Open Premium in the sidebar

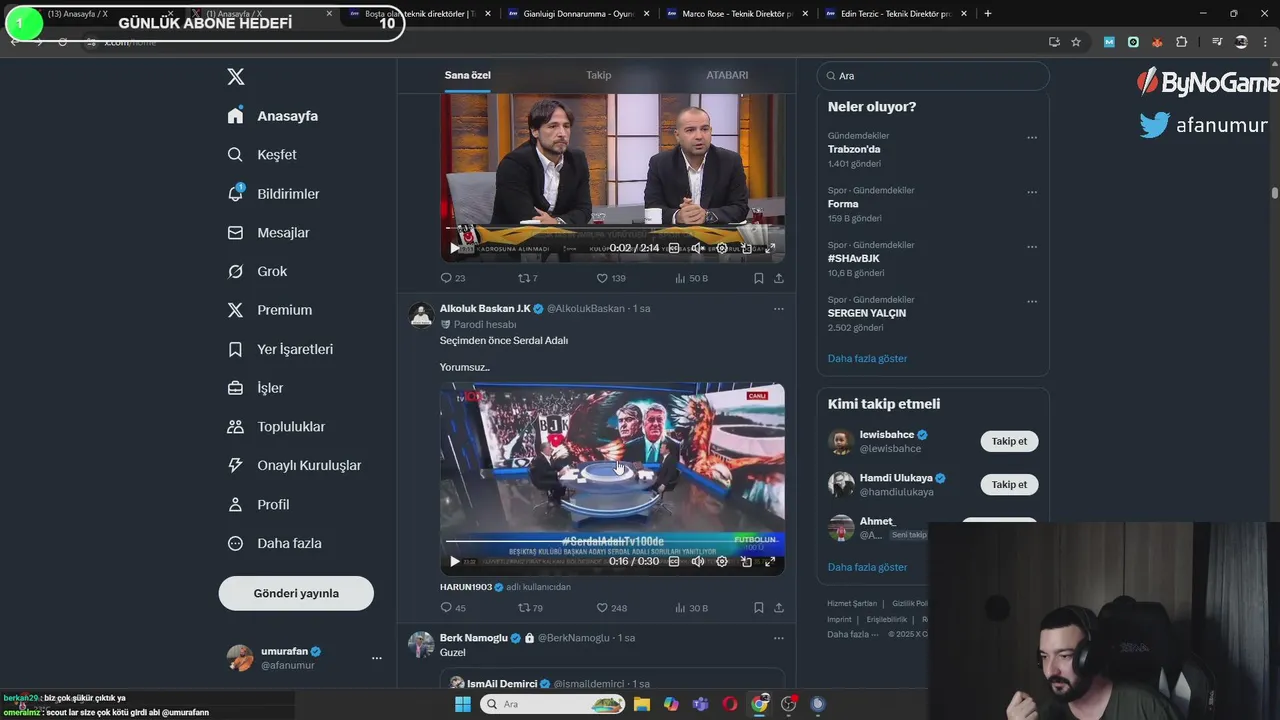coord(270,310)
